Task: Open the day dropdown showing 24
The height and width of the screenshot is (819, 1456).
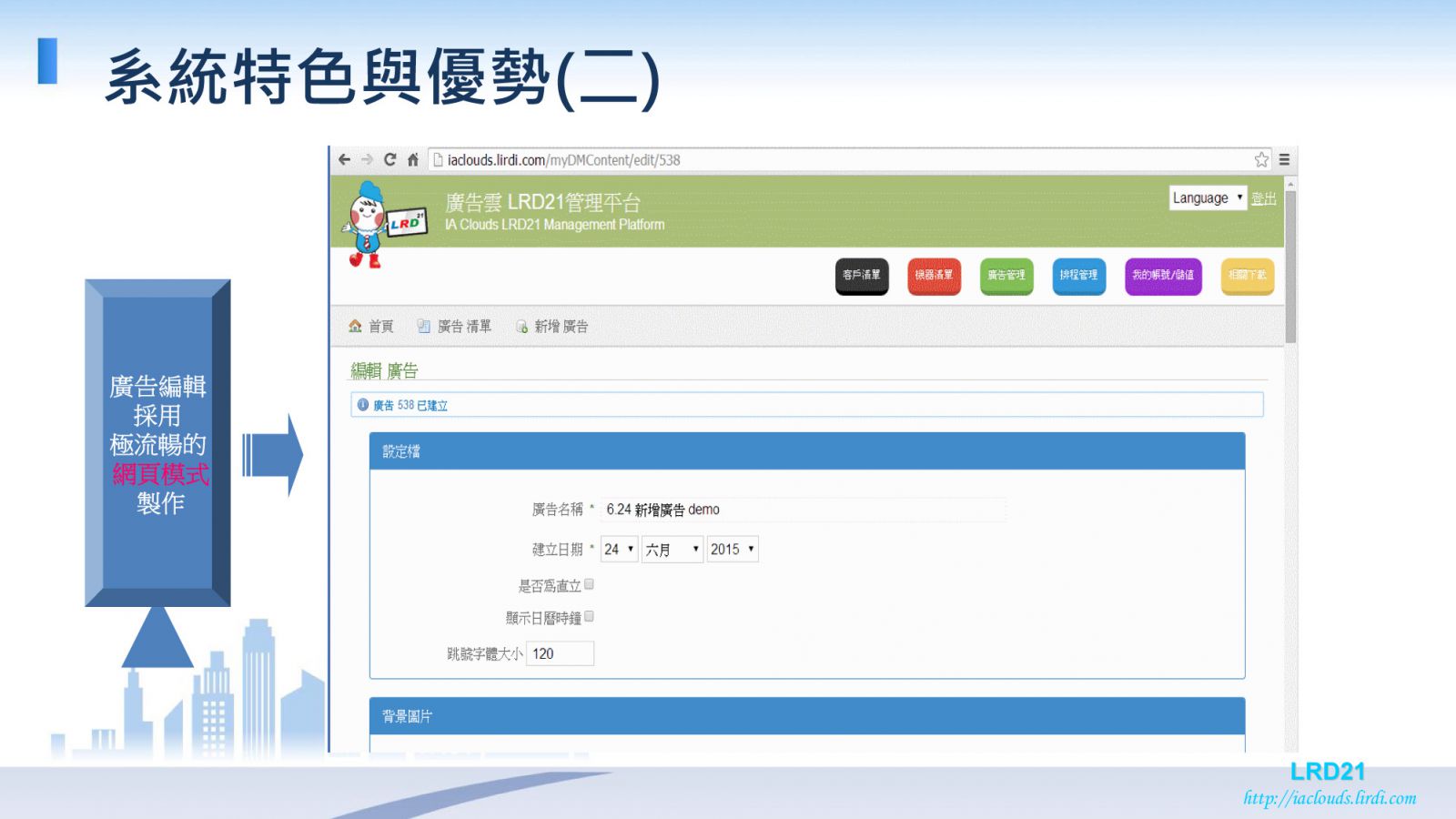Action: tap(619, 549)
